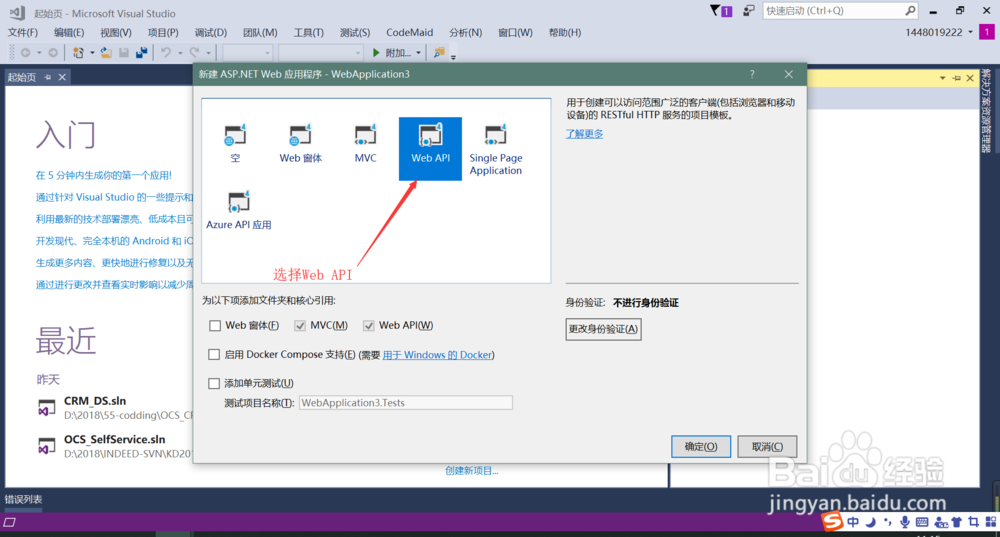The height and width of the screenshot is (537, 1000).
Task: Open the 视图(V) menu
Action: (x=115, y=33)
